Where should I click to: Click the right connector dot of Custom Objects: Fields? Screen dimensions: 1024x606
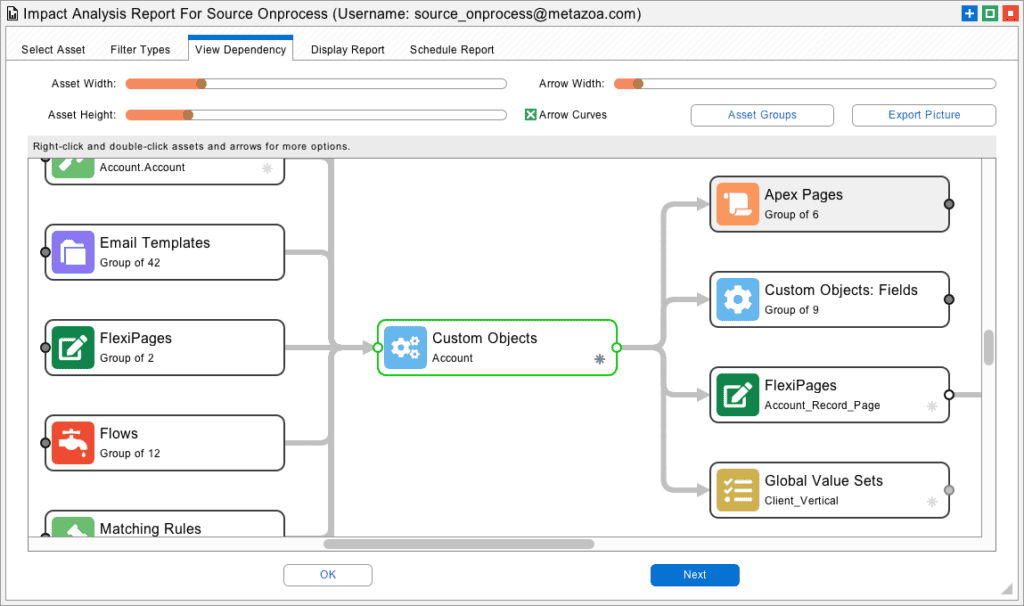point(949,299)
